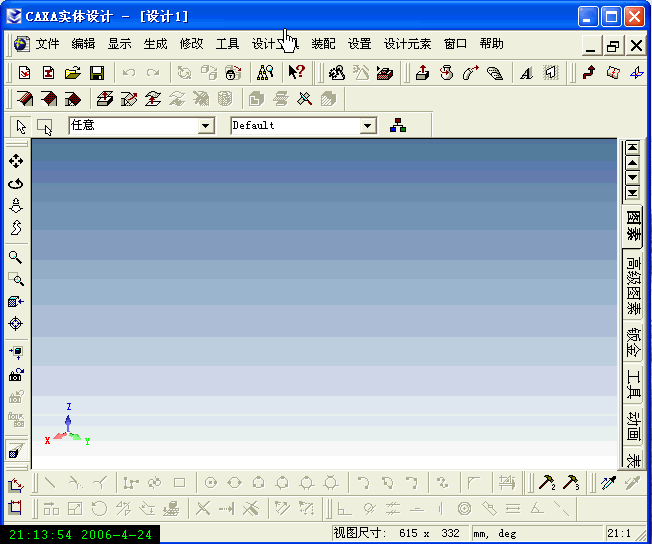The image size is (652, 544).
Task: Open the 窗口 menu
Action: click(455, 44)
